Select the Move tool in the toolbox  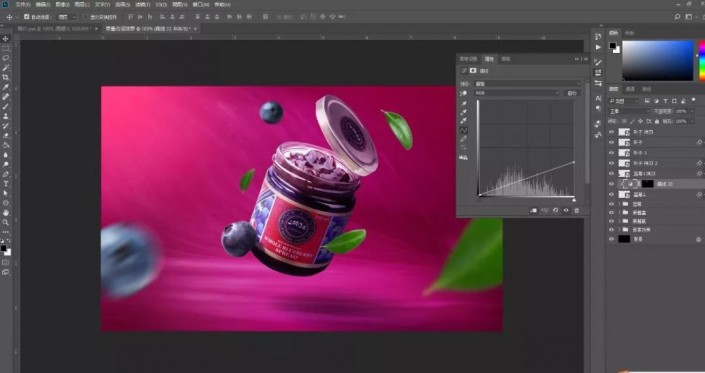click(6, 39)
